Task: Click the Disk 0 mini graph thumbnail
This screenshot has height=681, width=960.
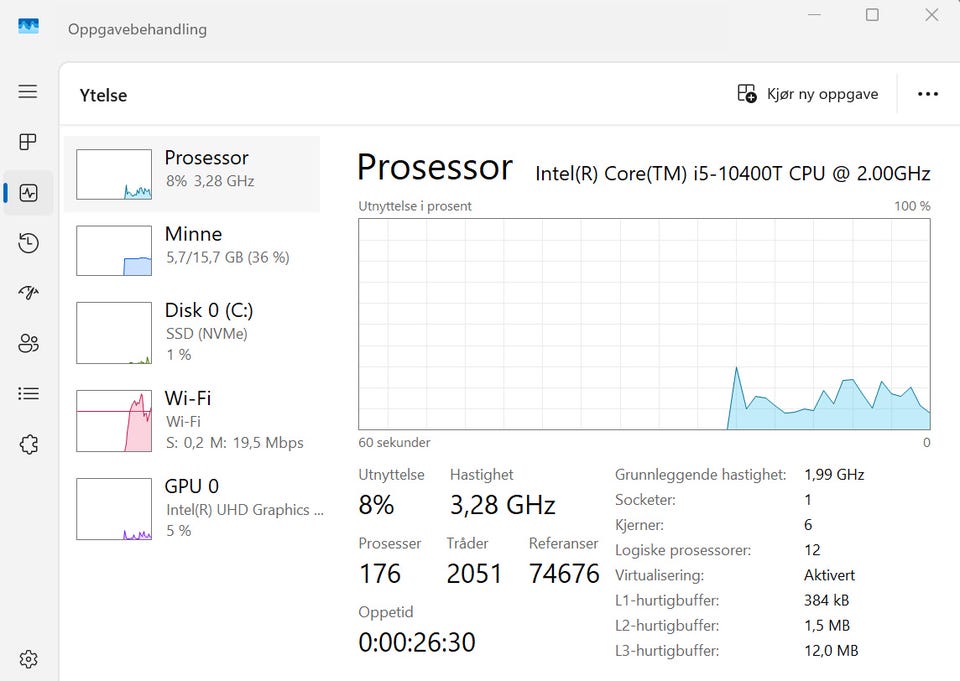Action: (114, 333)
